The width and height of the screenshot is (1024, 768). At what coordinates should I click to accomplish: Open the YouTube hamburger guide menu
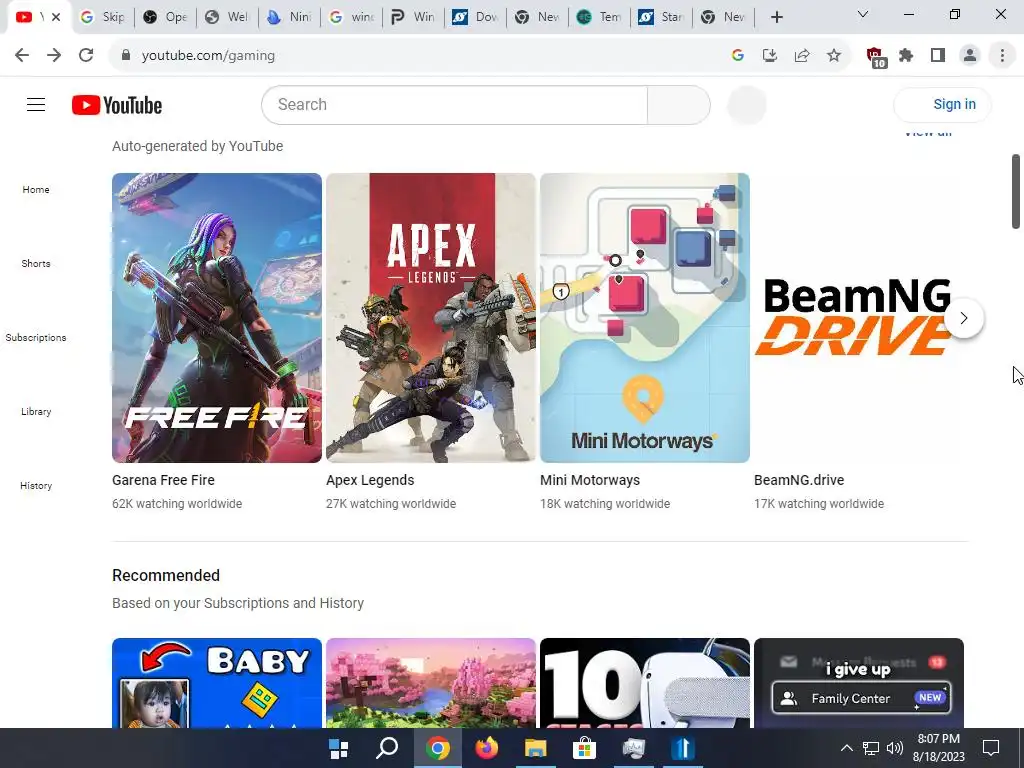(36, 104)
